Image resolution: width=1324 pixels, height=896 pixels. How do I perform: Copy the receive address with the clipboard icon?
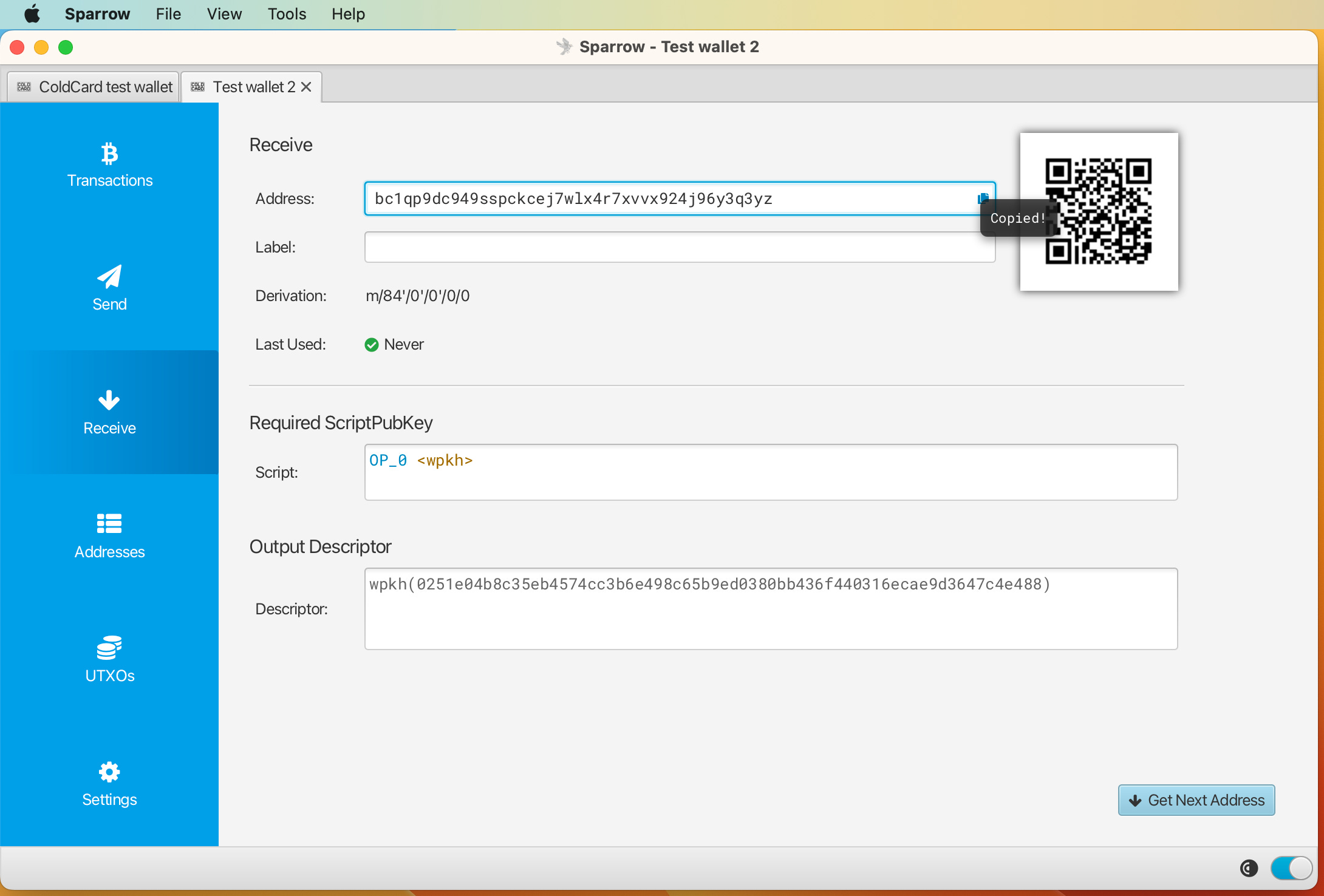point(983,198)
